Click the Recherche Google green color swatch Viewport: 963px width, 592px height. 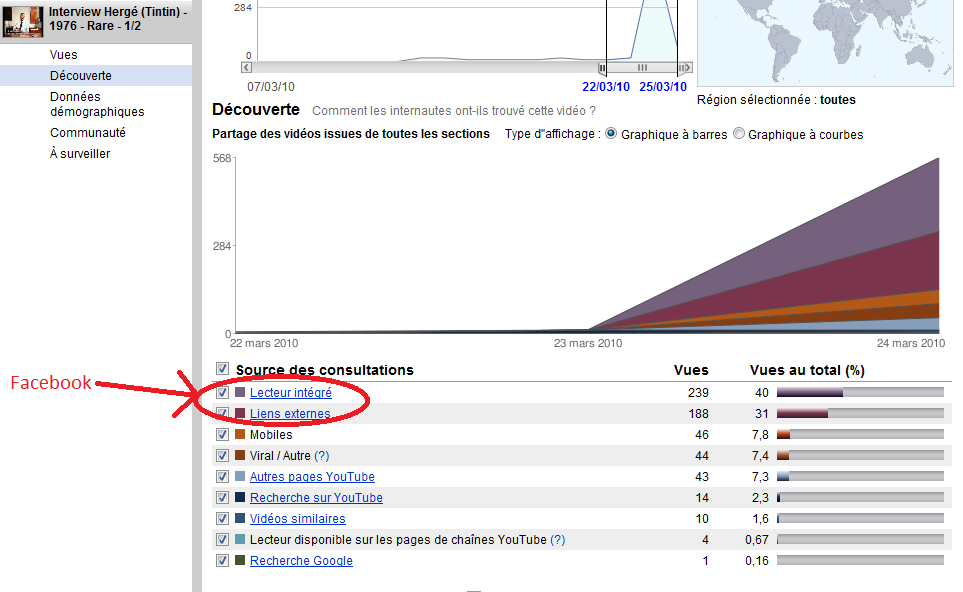pyautogui.click(x=240, y=560)
